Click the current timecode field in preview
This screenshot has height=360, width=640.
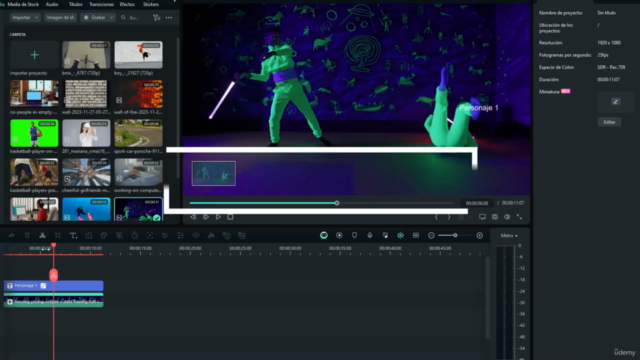[477, 203]
